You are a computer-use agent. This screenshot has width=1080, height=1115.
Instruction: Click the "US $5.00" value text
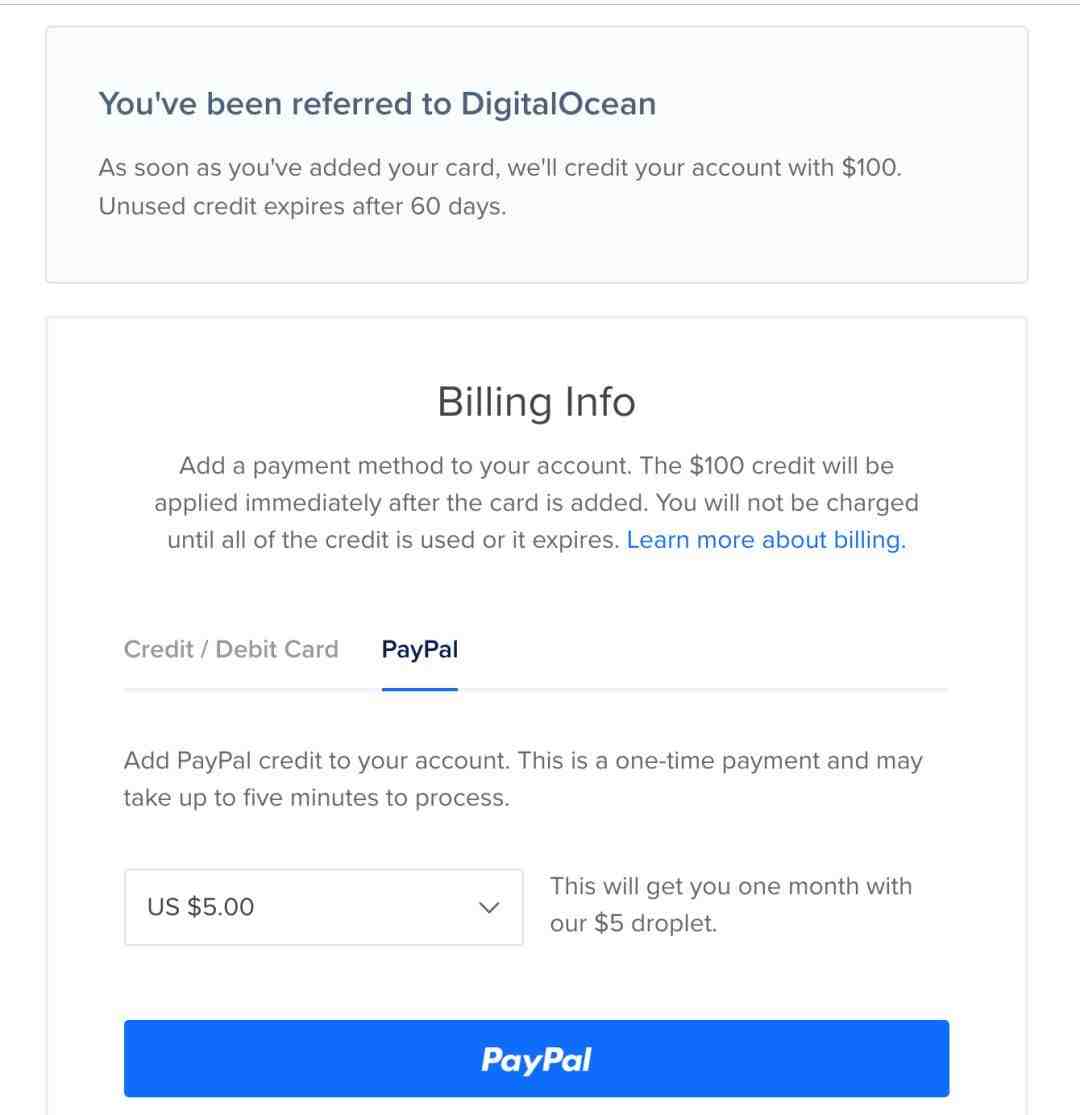tap(201, 907)
